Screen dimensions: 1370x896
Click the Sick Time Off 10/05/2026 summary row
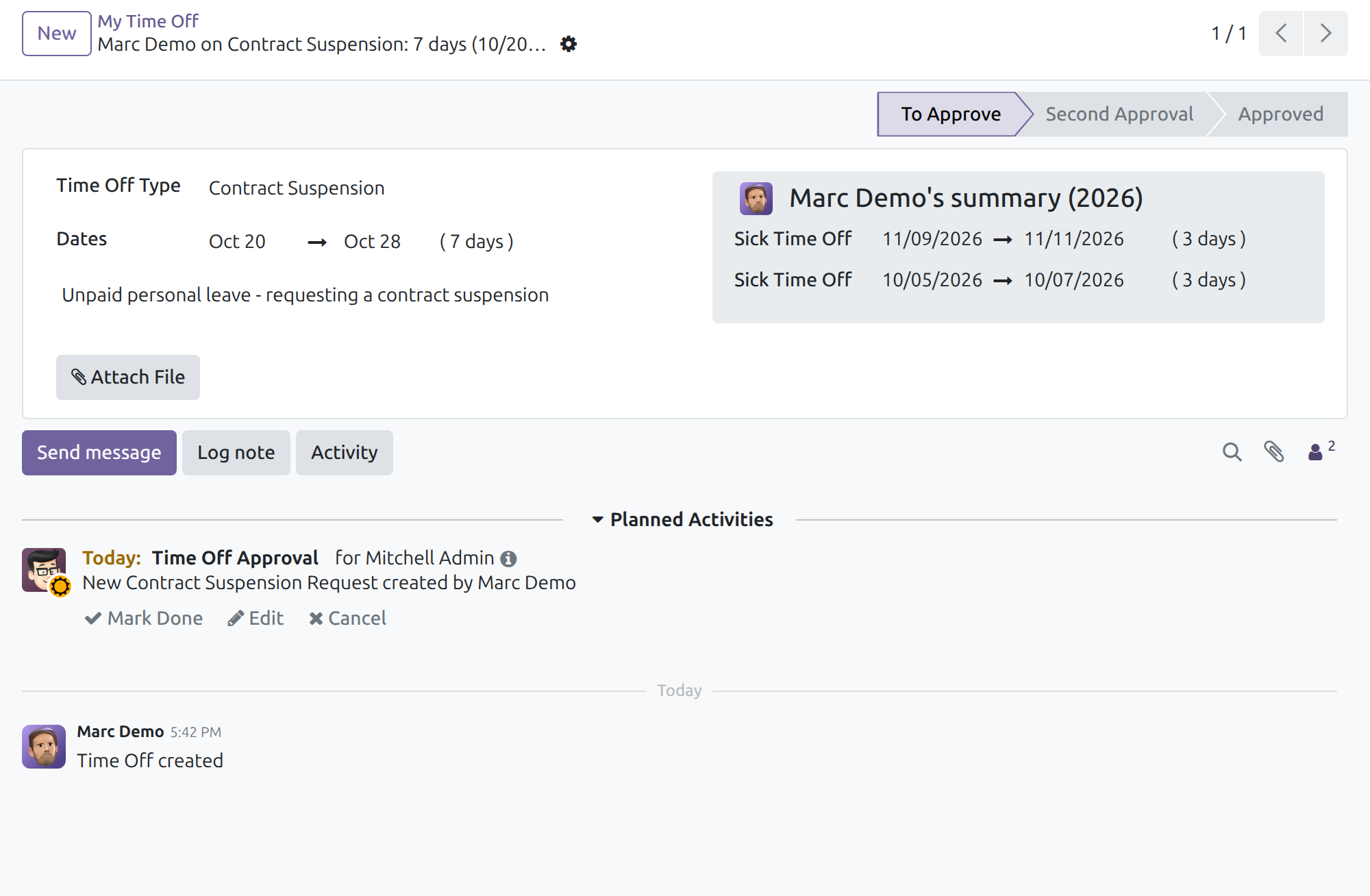[990, 279]
